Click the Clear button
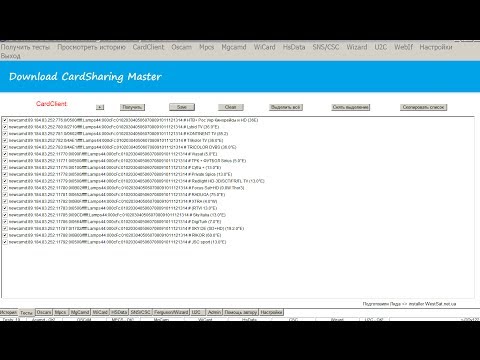 point(231,107)
